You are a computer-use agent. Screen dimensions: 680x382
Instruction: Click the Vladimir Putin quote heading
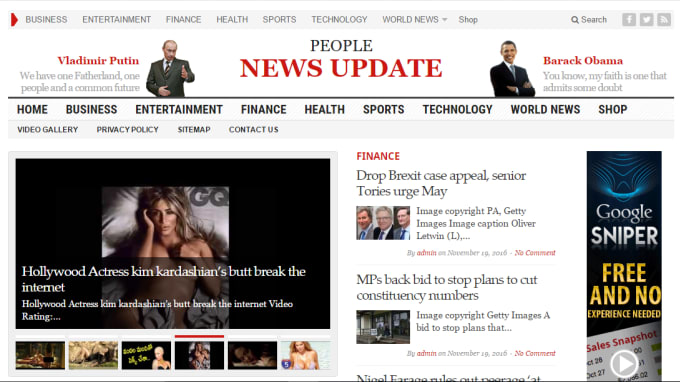[x=98, y=61]
